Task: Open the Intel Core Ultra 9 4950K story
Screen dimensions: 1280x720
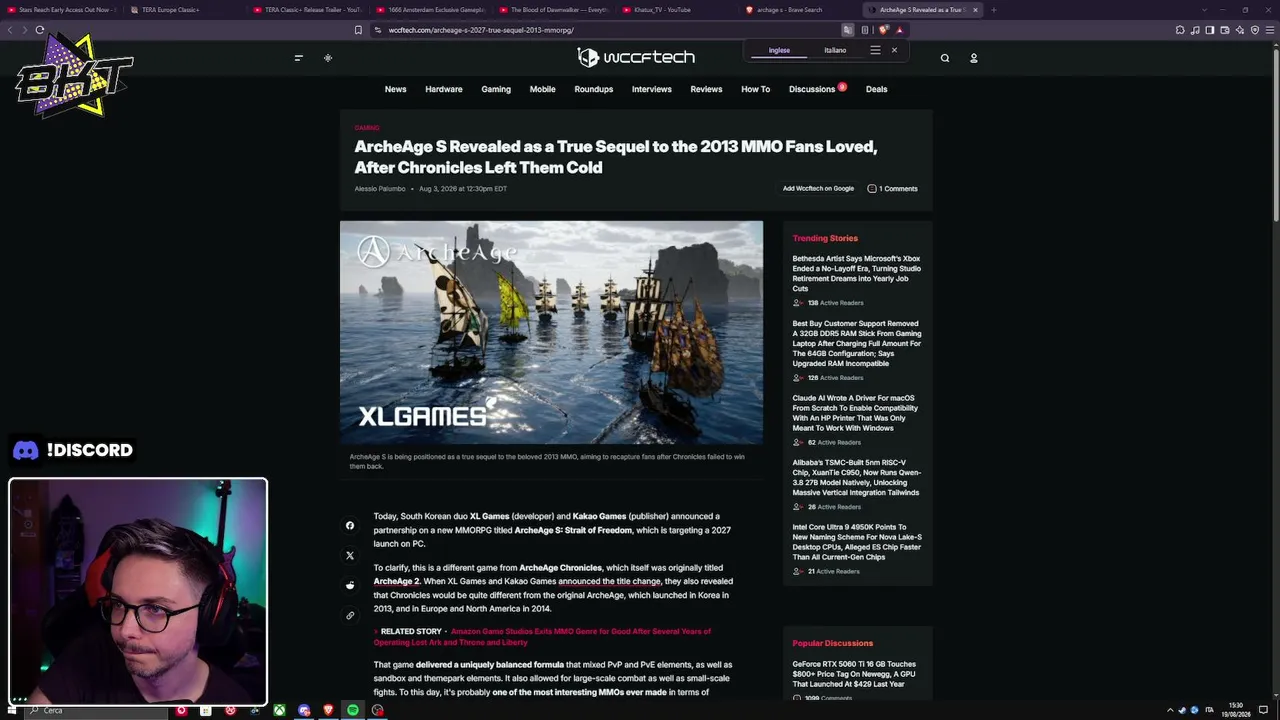Action: coord(857,542)
